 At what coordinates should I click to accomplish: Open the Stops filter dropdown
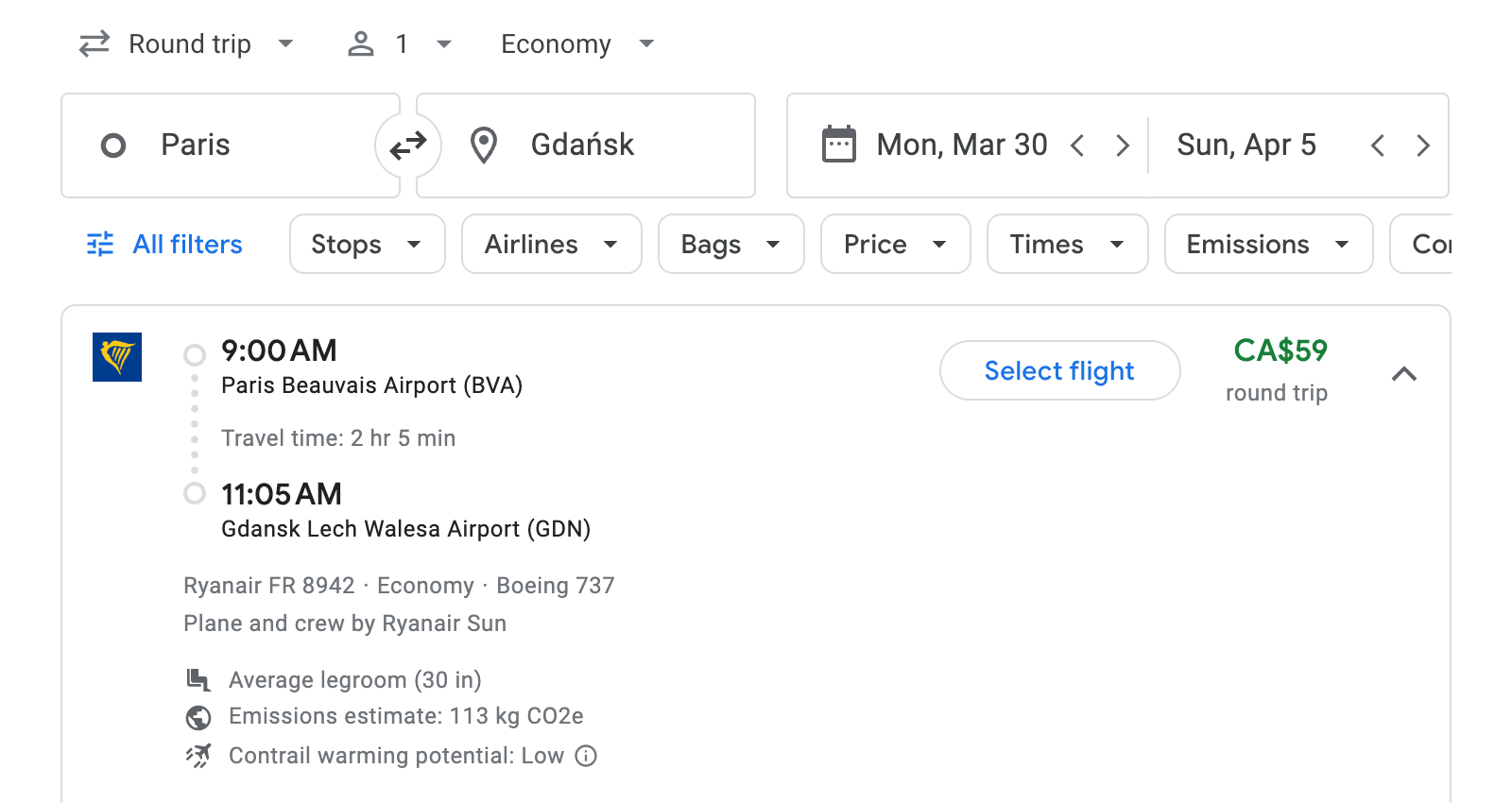[367, 244]
